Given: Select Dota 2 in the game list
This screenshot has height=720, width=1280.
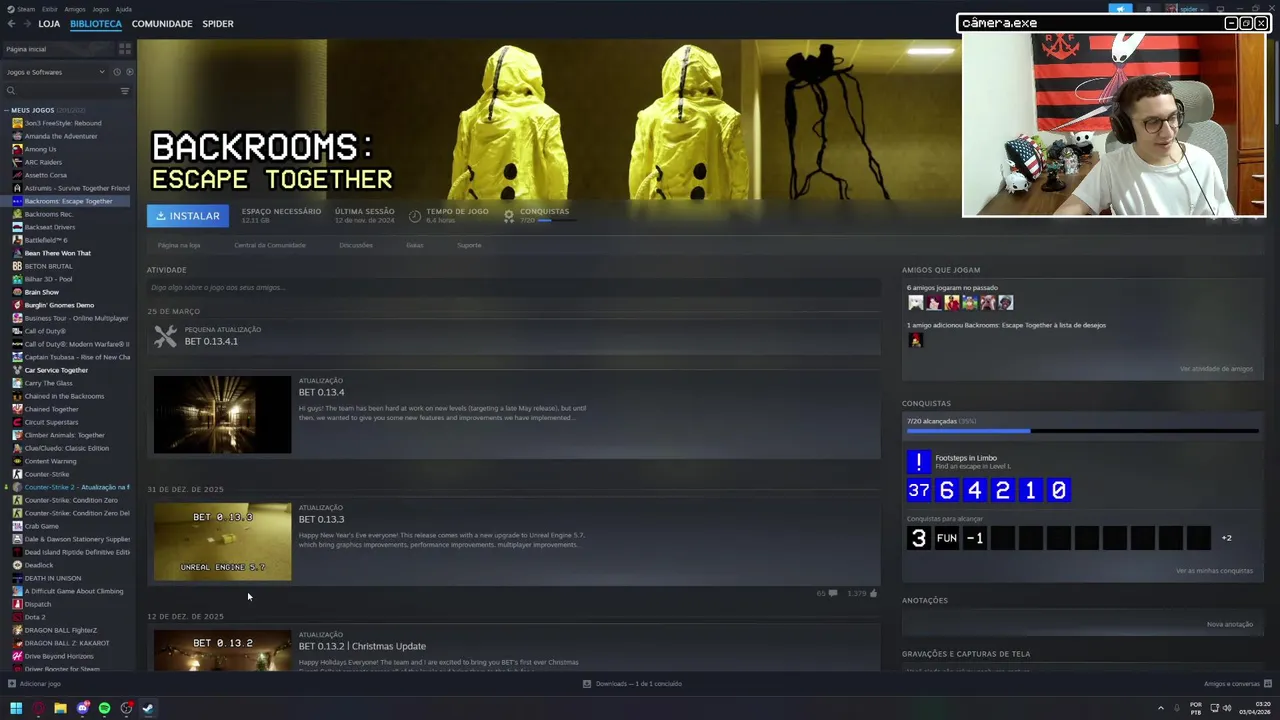Looking at the screenshot, I should click(35, 617).
